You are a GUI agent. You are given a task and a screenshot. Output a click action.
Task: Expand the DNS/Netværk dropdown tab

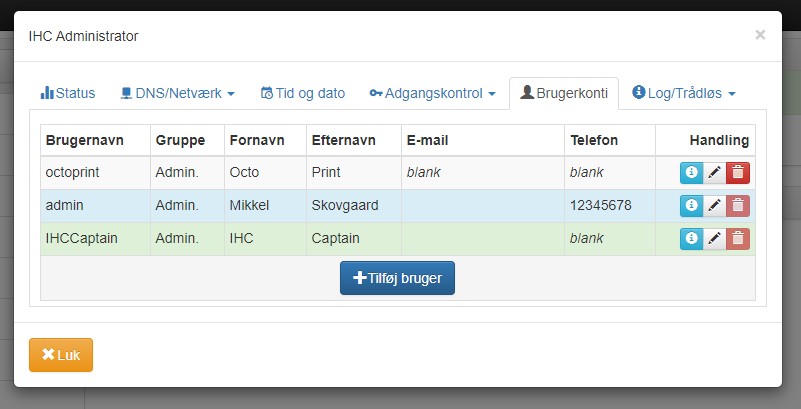click(177, 93)
